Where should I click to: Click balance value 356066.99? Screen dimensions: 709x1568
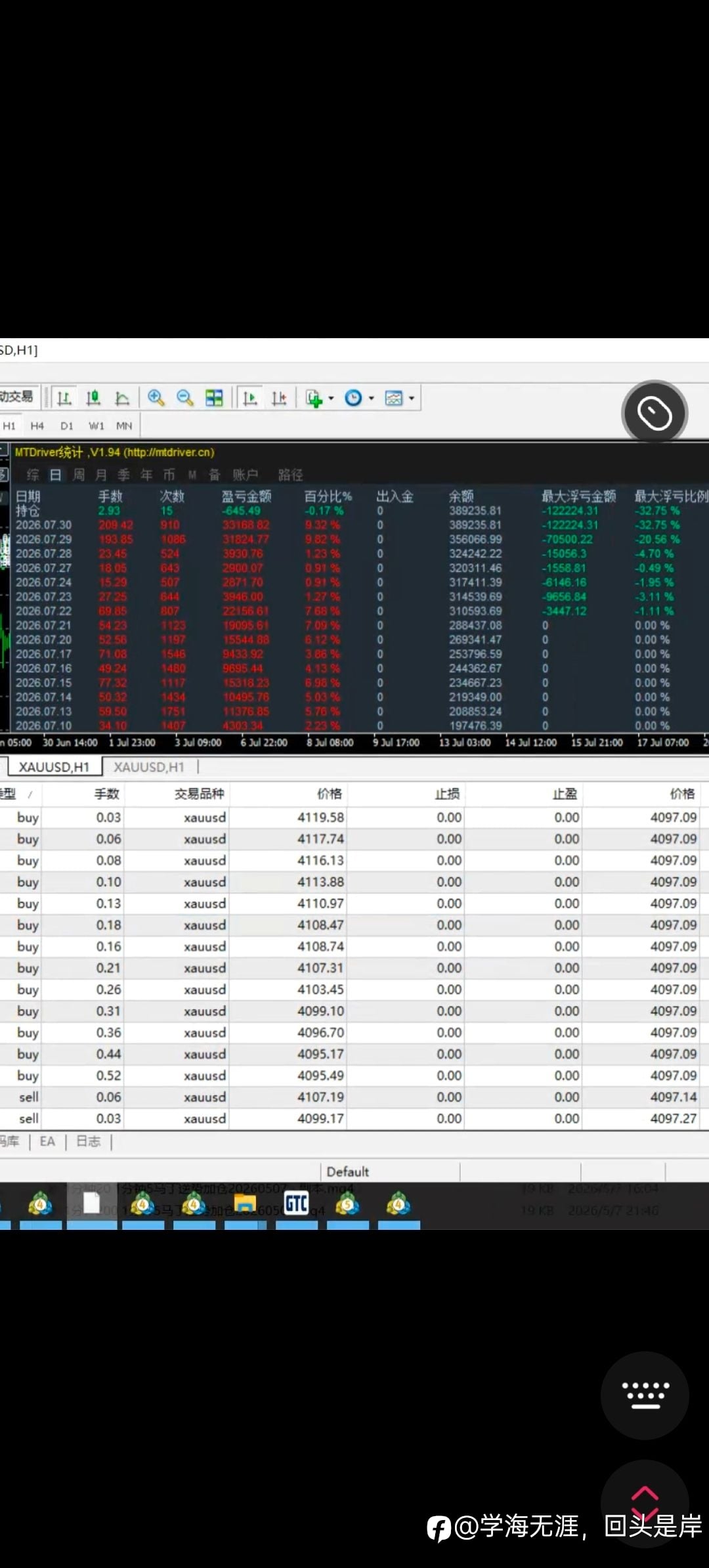[475, 539]
